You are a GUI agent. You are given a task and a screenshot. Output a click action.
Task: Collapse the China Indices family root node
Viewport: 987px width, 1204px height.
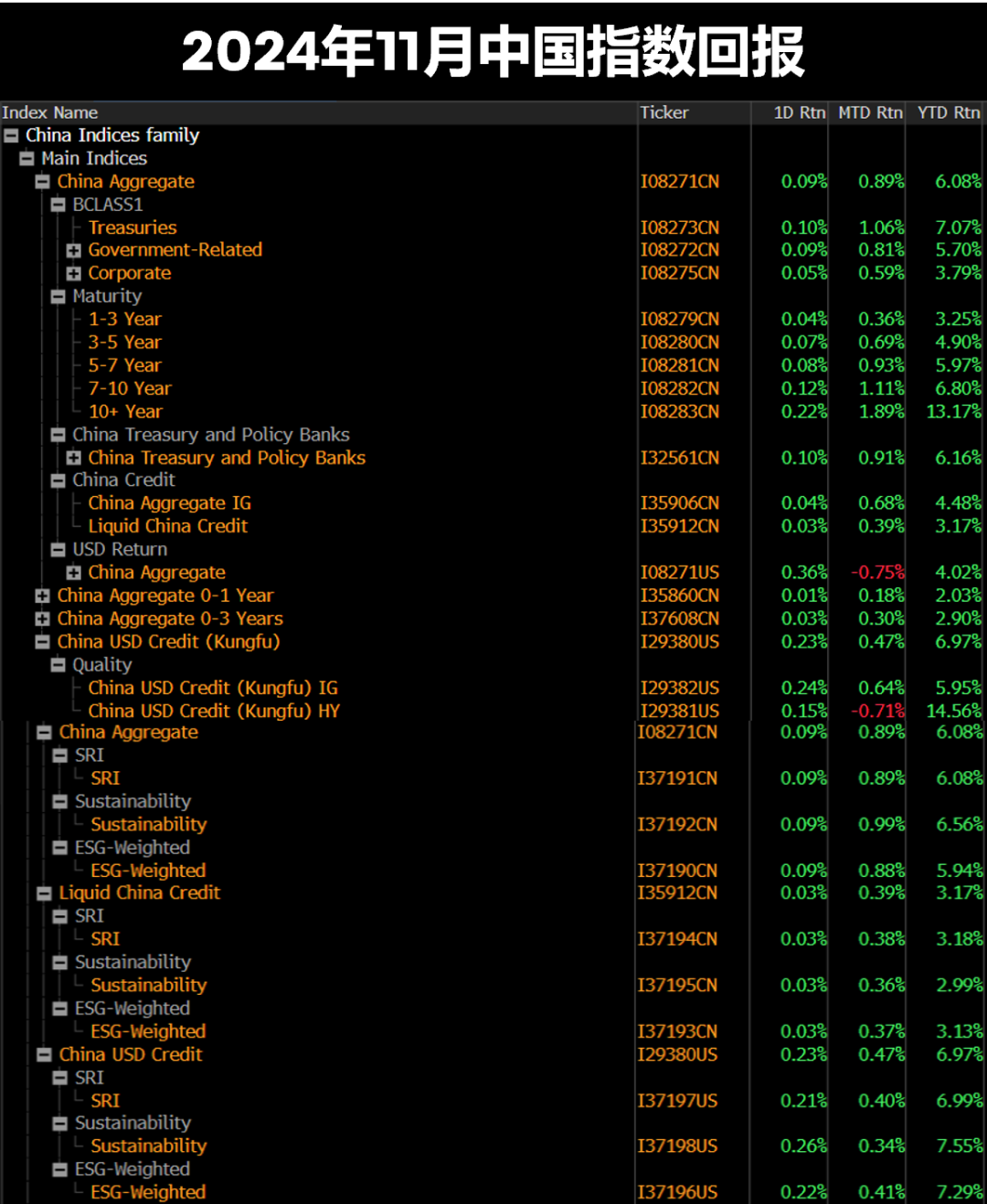click(x=11, y=135)
